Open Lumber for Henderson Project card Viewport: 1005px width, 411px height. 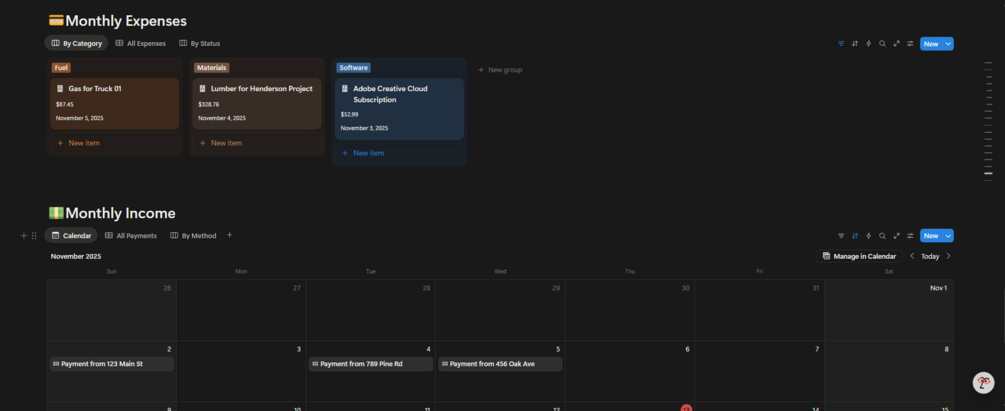tap(257, 104)
